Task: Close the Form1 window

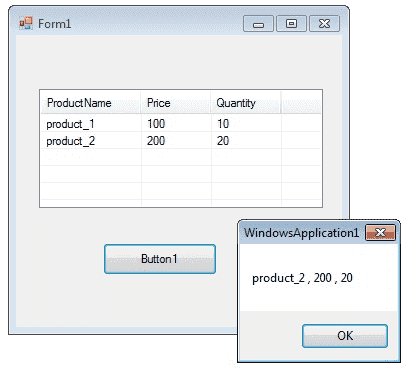Action: pyautogui.click(x=324, y=24)
